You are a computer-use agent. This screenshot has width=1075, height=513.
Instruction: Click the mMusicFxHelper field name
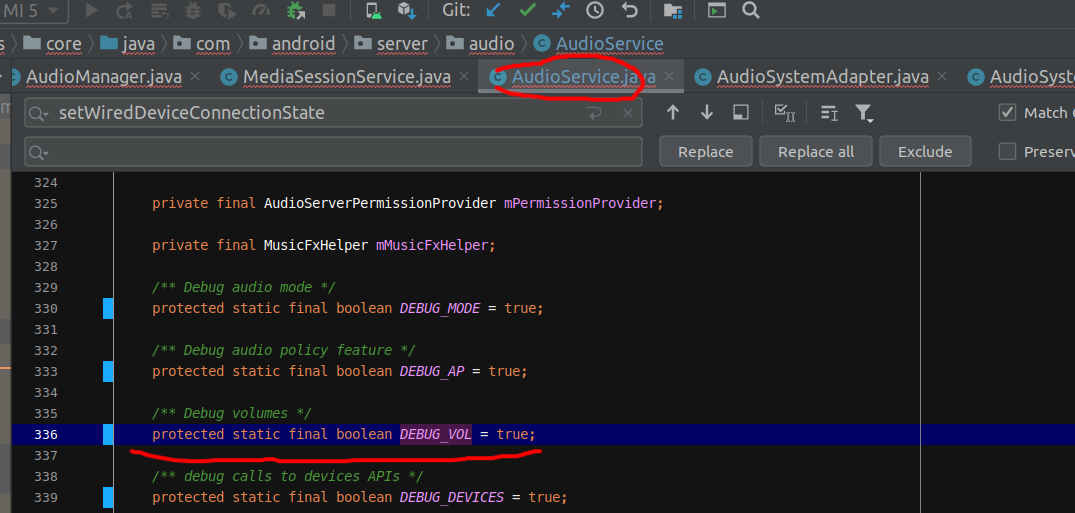(431, 246)
